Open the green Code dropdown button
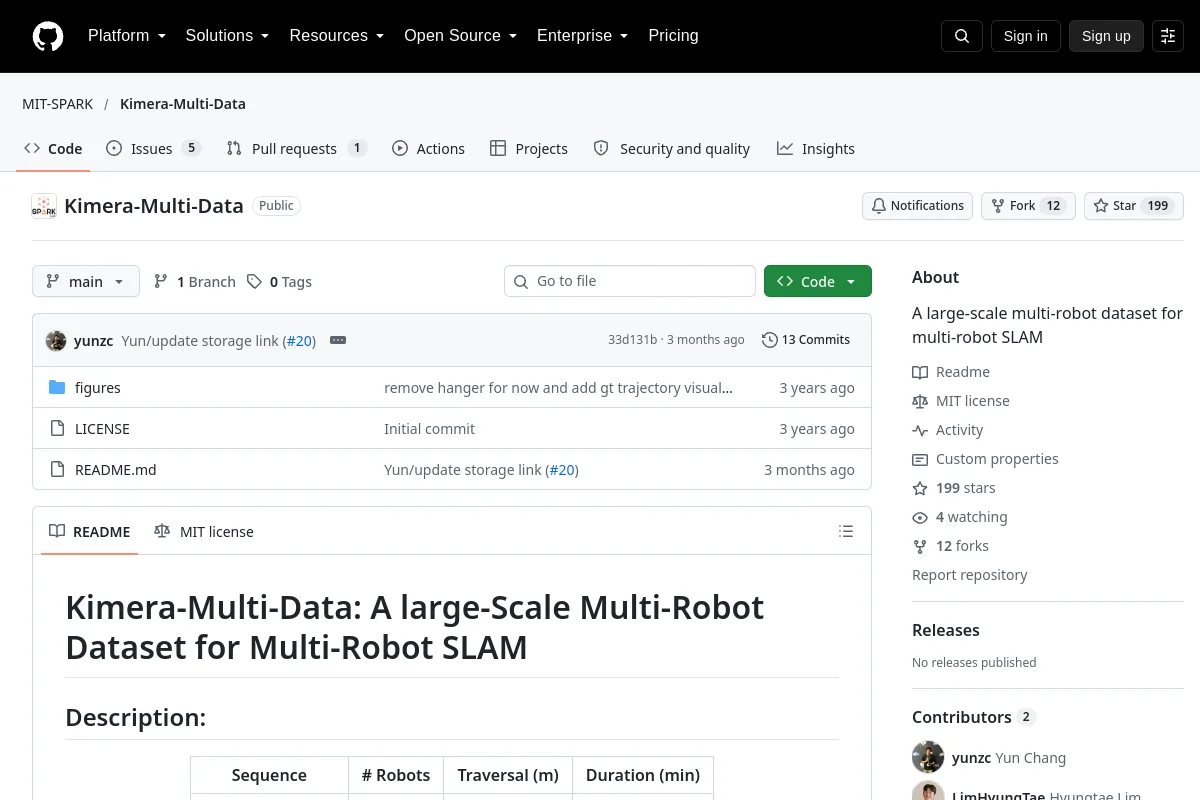The image size is (1200, 800). (x=818, y=281)
